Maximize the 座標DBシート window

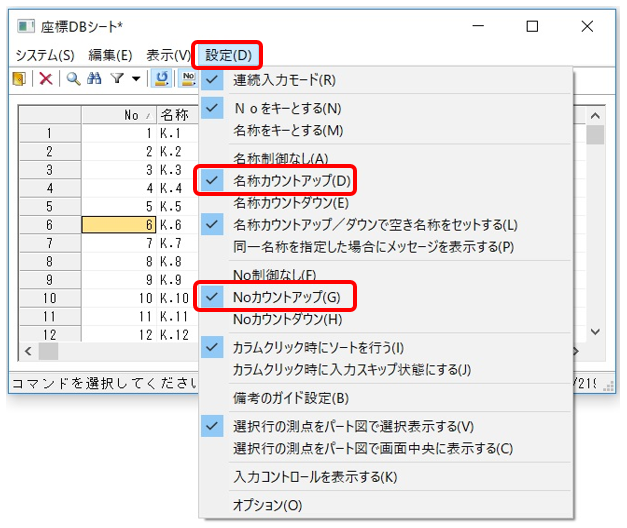pyautogui.click(x=532, y=26)
